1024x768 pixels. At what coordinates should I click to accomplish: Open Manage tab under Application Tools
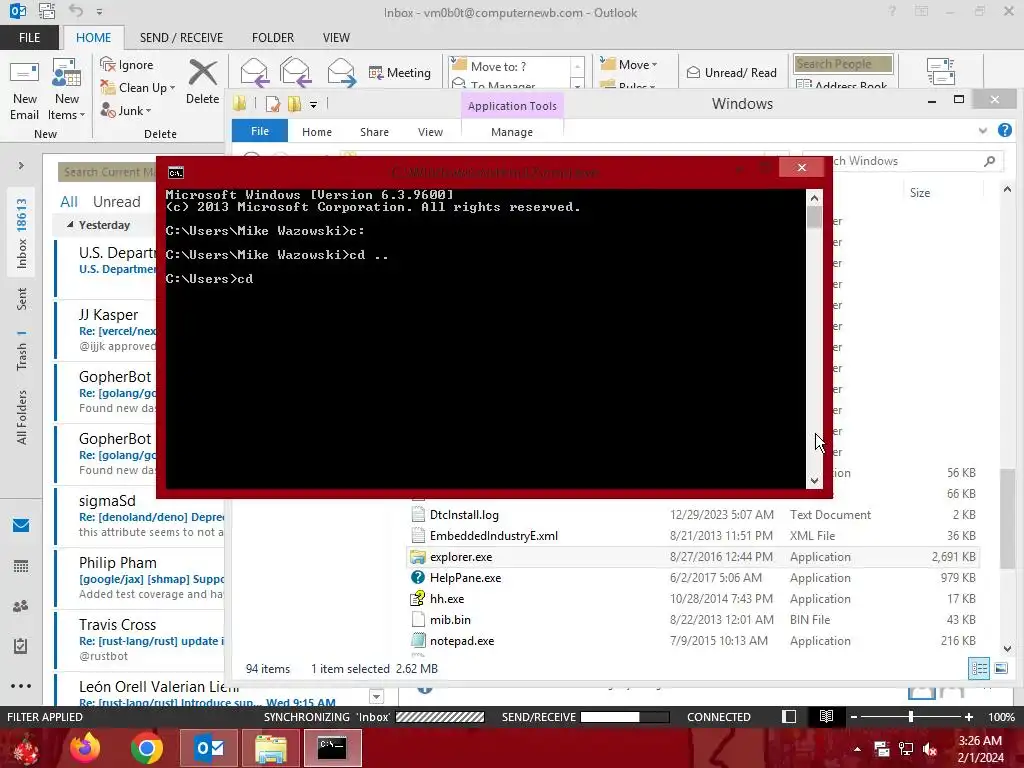512,132
